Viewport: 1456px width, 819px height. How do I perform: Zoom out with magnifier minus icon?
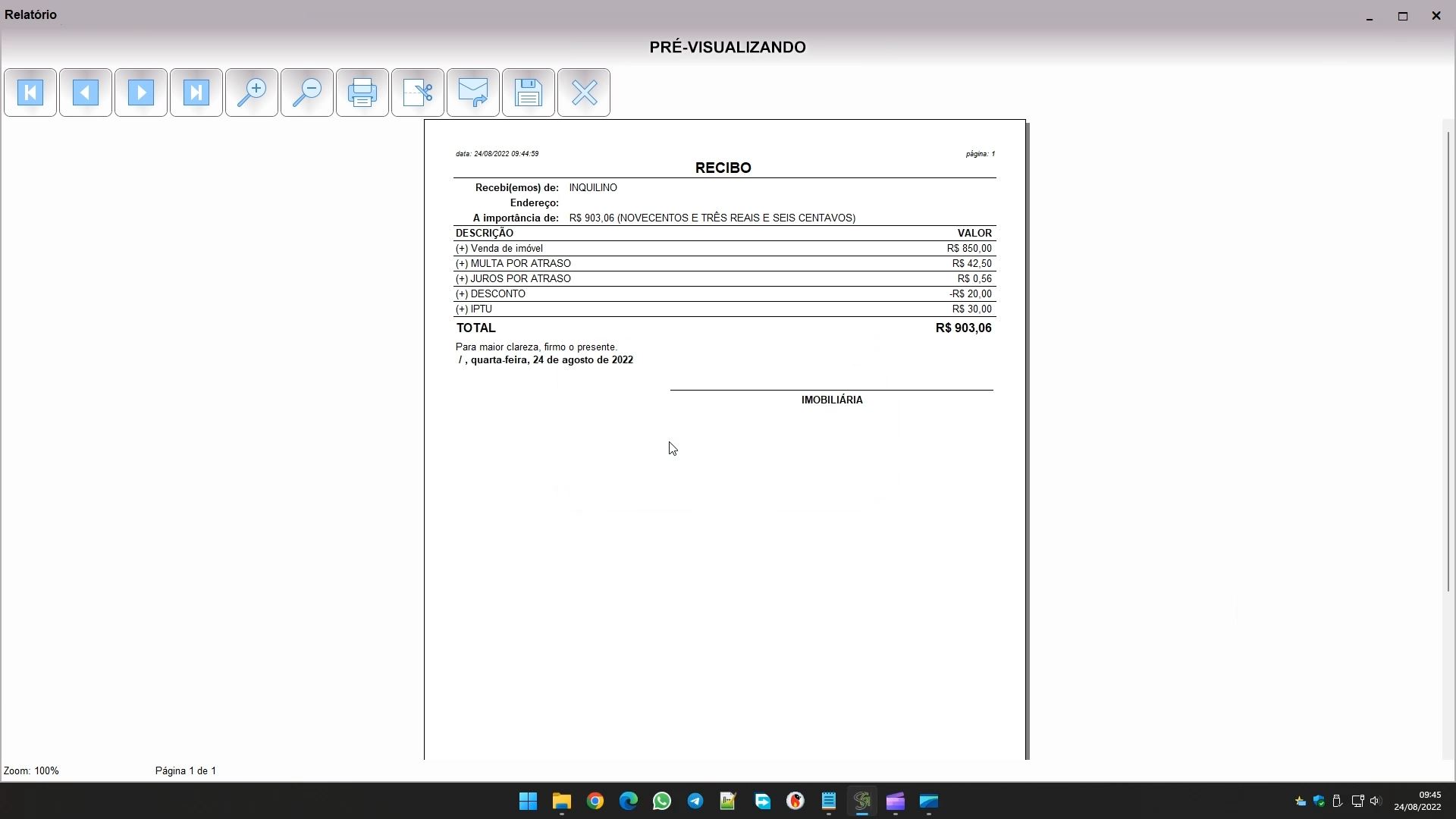[307, 93]
